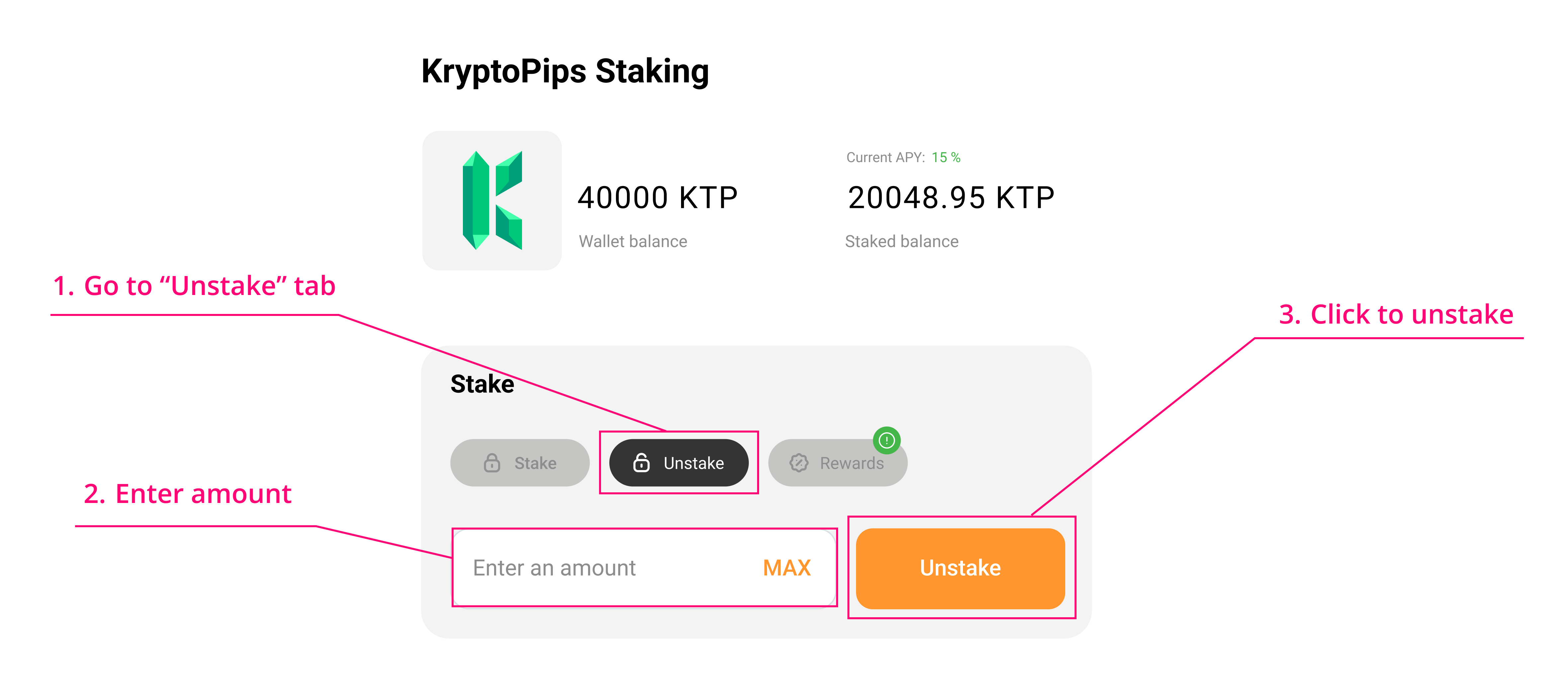
Task: Click the "Wallet balance" label
Action: [x=633, y=242]
